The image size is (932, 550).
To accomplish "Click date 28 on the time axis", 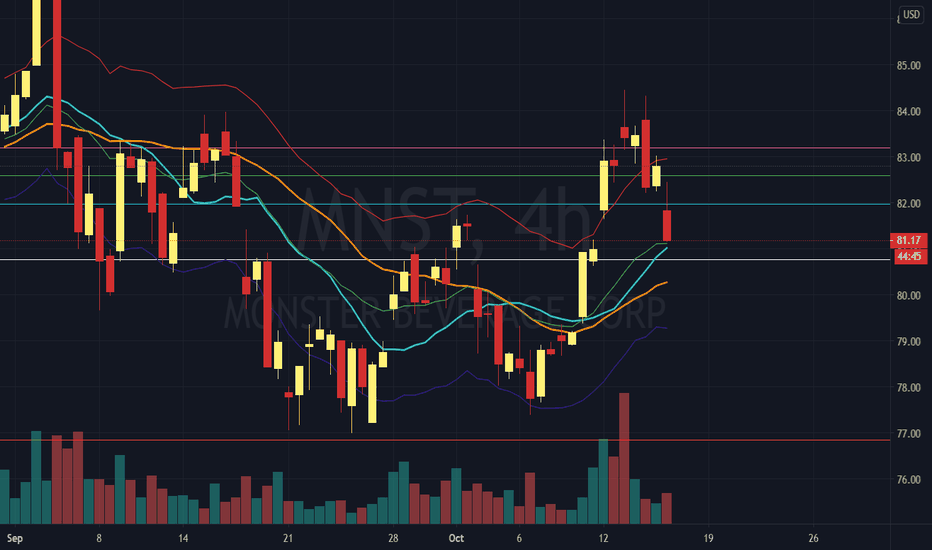I will 393,538.
